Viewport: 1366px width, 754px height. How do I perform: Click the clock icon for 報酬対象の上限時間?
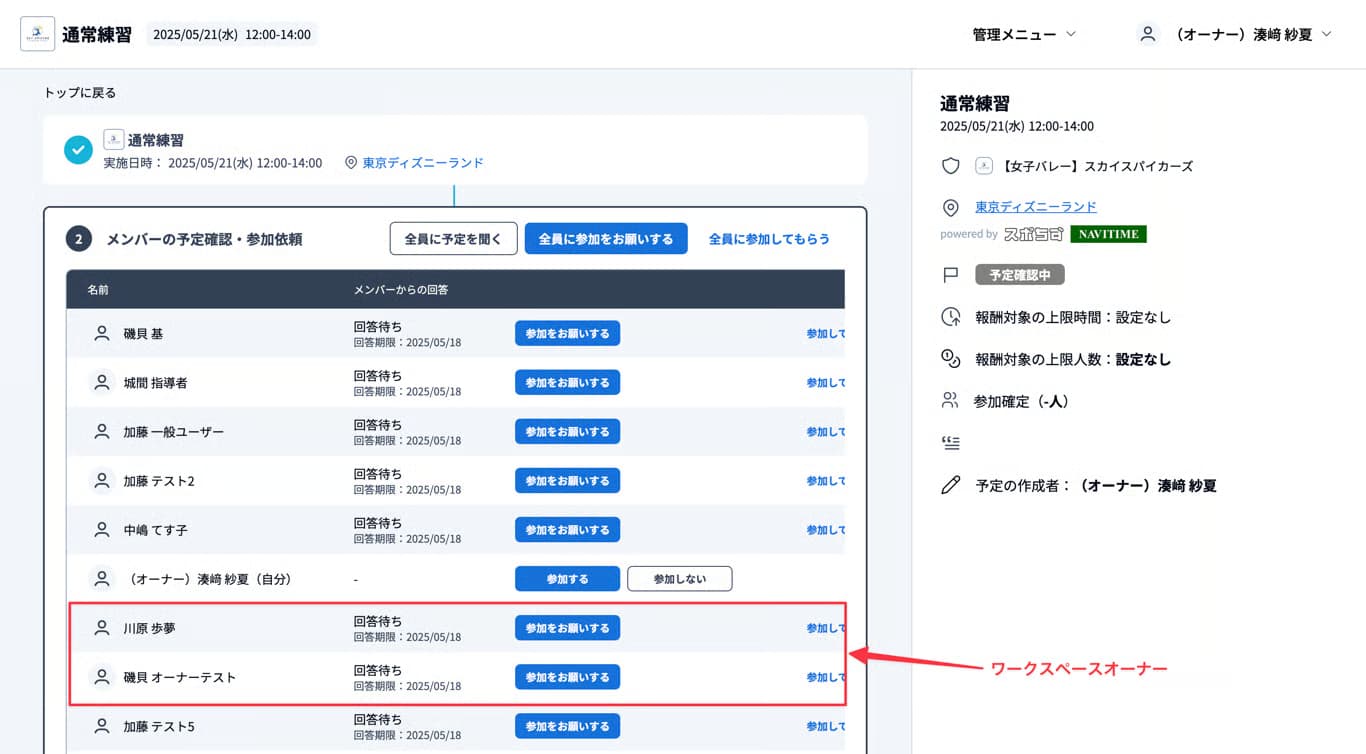click(x=951, y=317)
